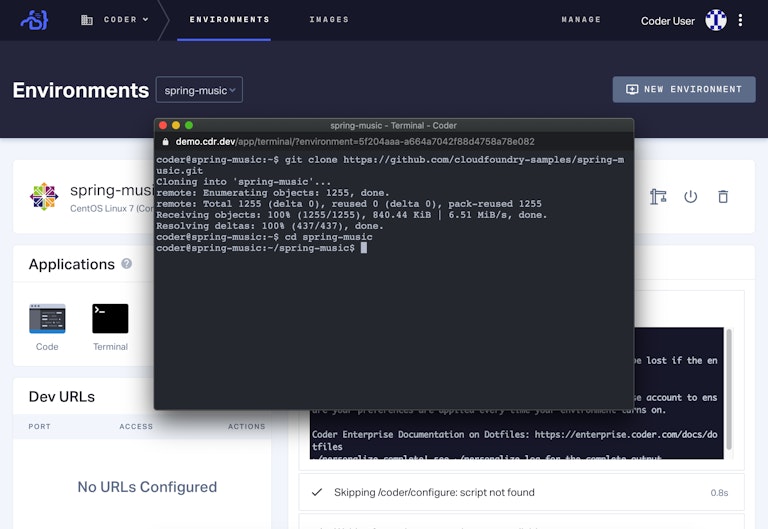Click the organization building icon

[x=87, y=20]
